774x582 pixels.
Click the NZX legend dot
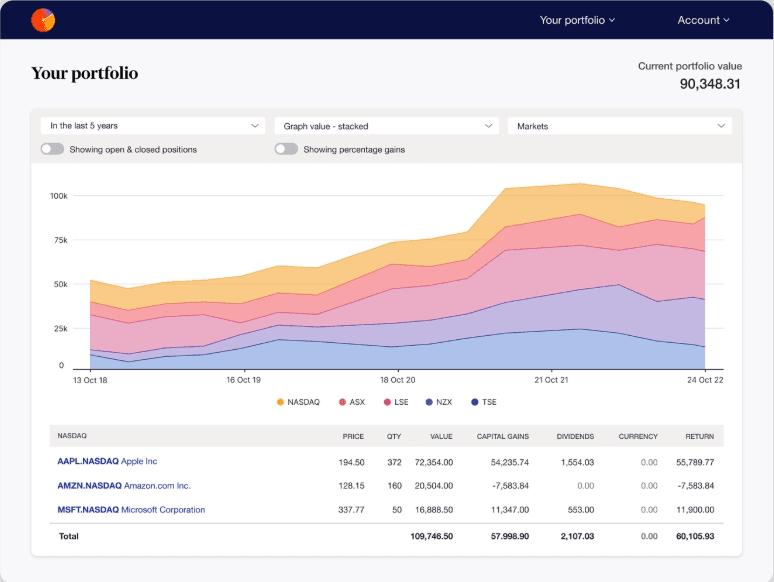click(x=429, y=402)
